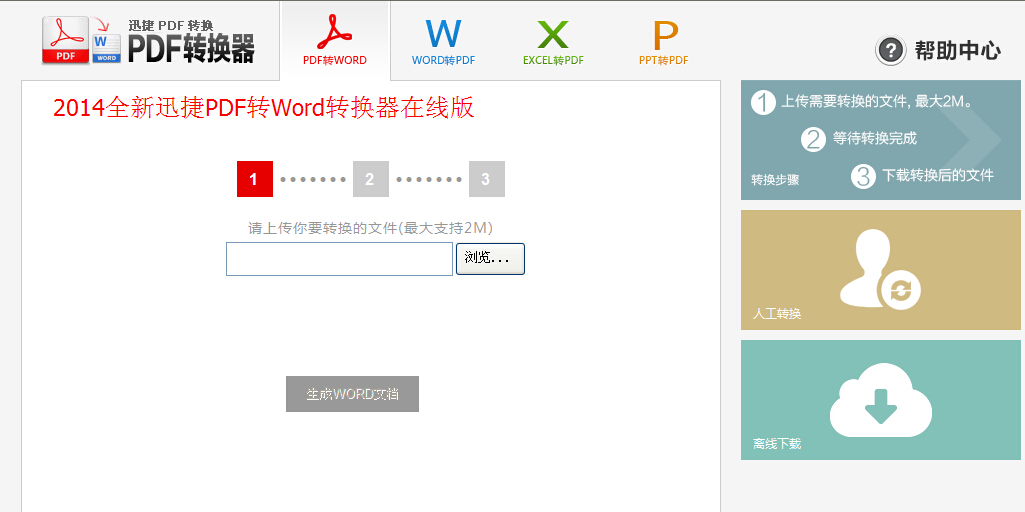
Task: Open 帮助中心 help center link
Action: [x=958, y=50]
